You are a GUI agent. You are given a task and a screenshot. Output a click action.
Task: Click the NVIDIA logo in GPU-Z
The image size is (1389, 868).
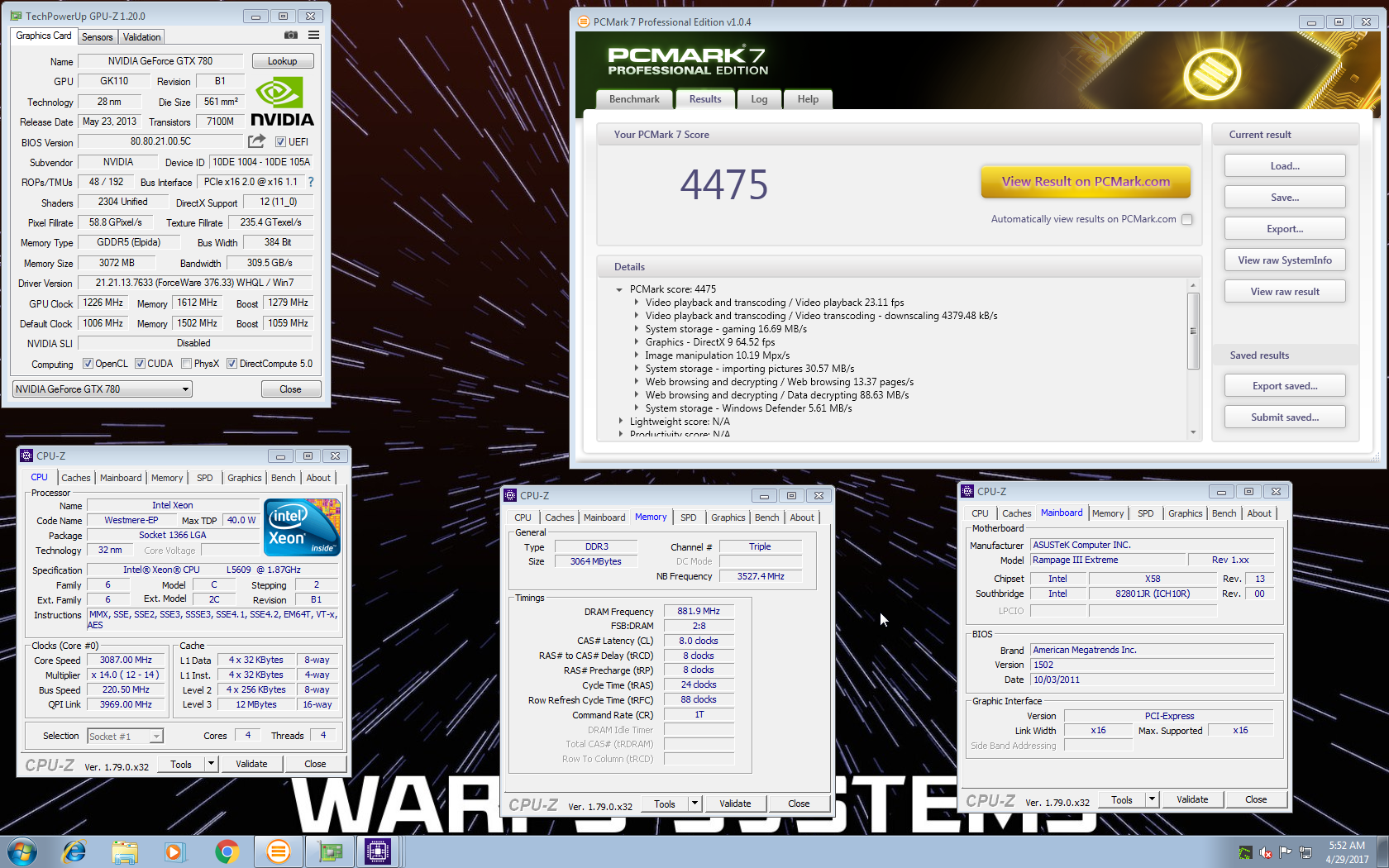pos(282,102)
